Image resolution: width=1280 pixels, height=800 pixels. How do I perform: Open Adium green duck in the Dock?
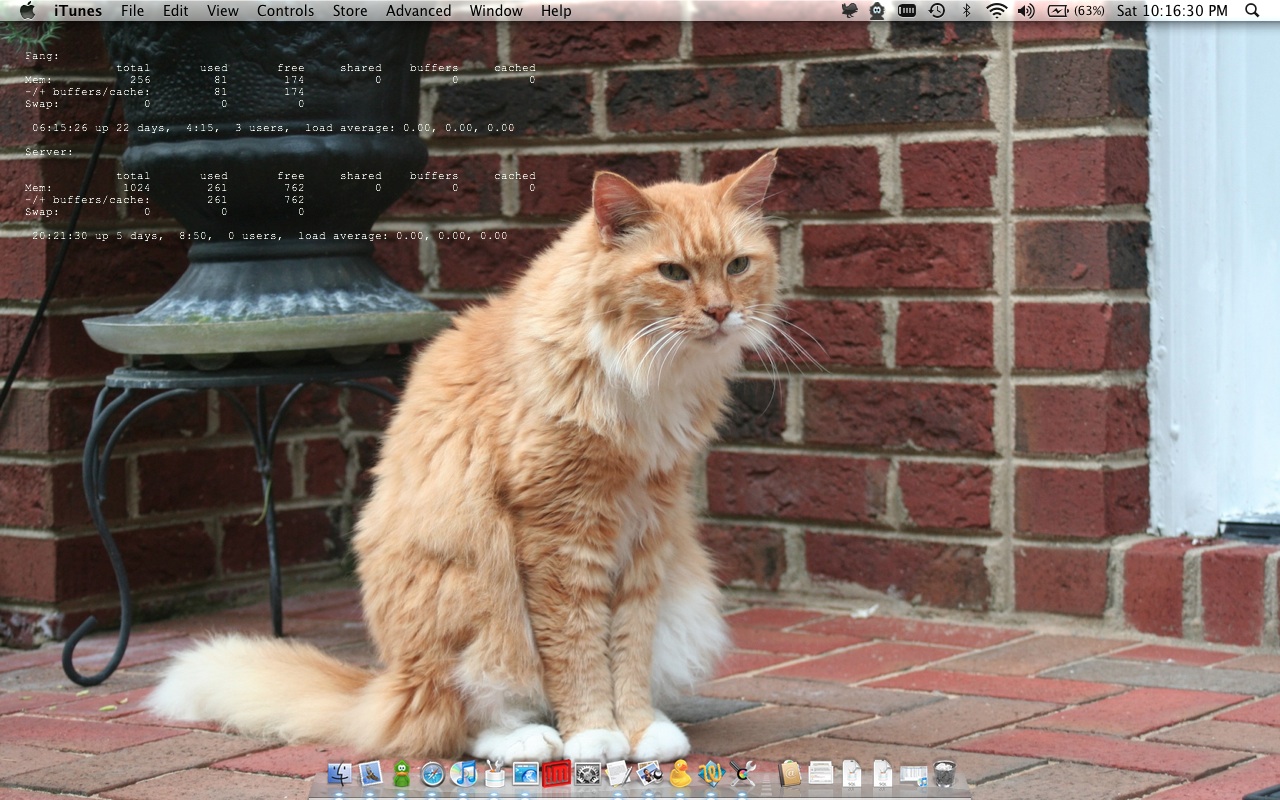[402, 772]
